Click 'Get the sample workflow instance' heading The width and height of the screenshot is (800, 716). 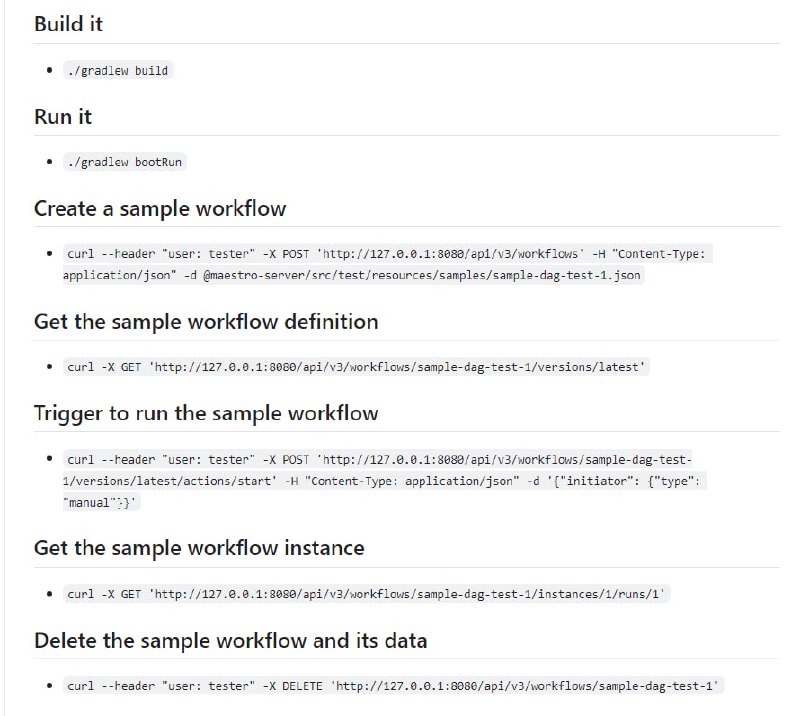(199, 548)
